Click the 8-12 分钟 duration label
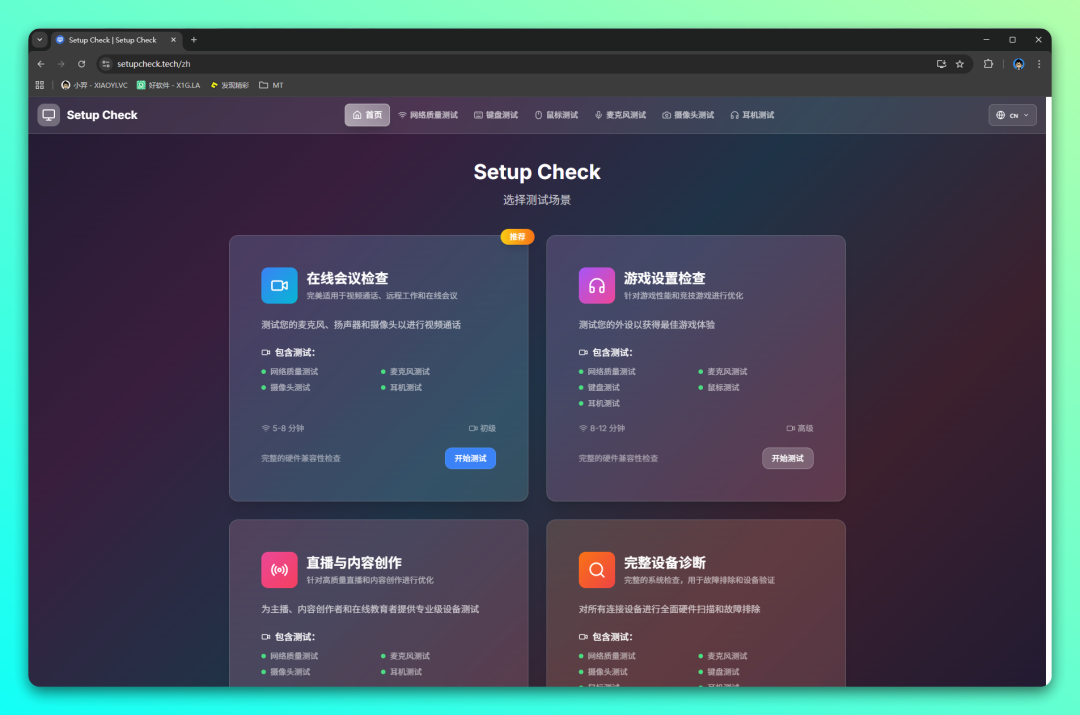The width and height of the screenshot is (1080, 715). [x=602, y=428]
